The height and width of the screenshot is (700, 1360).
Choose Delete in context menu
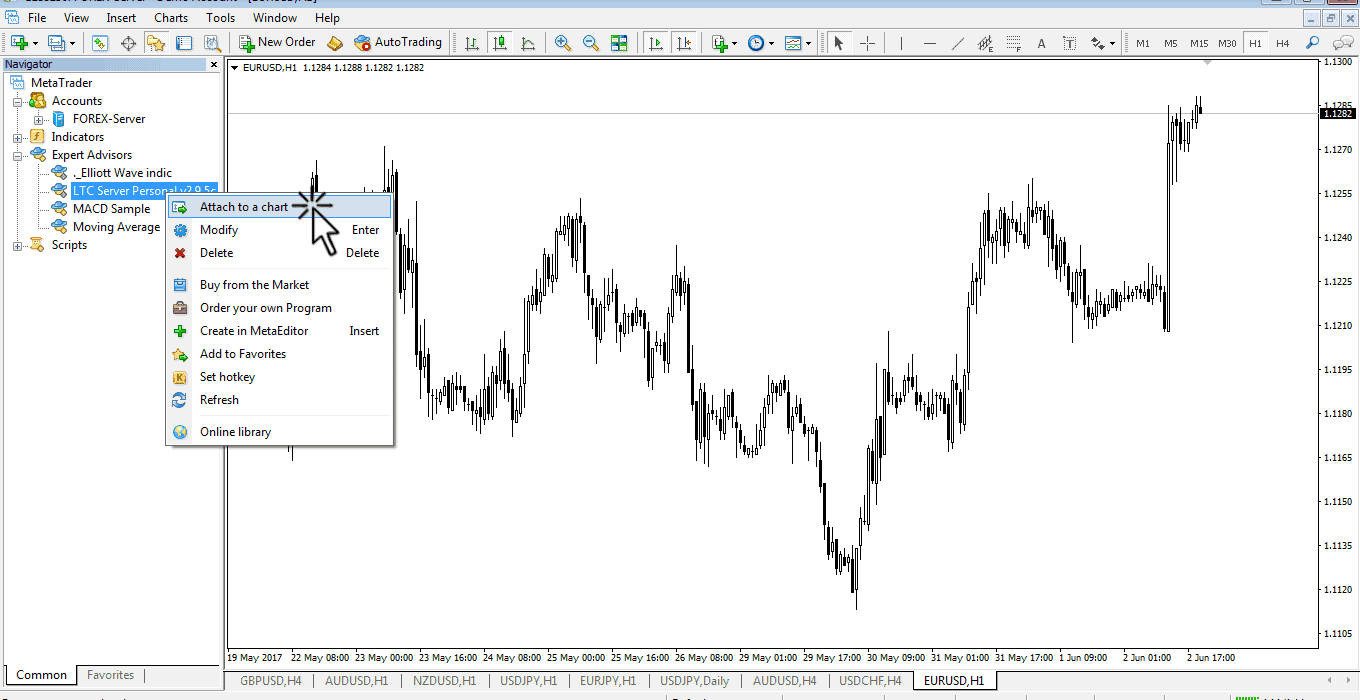point(279,253)
